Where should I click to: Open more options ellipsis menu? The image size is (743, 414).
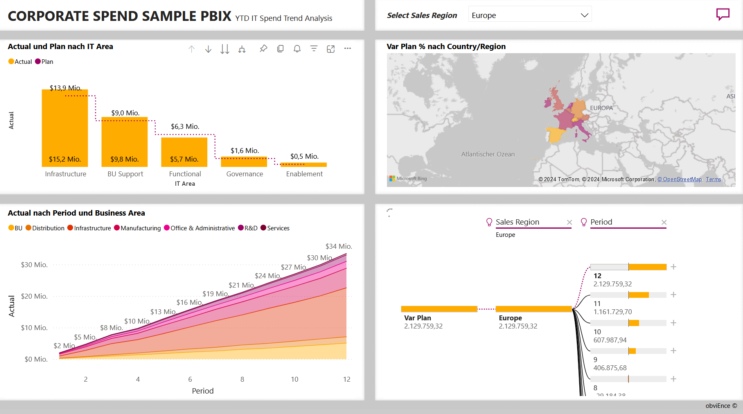pos(347,48)
